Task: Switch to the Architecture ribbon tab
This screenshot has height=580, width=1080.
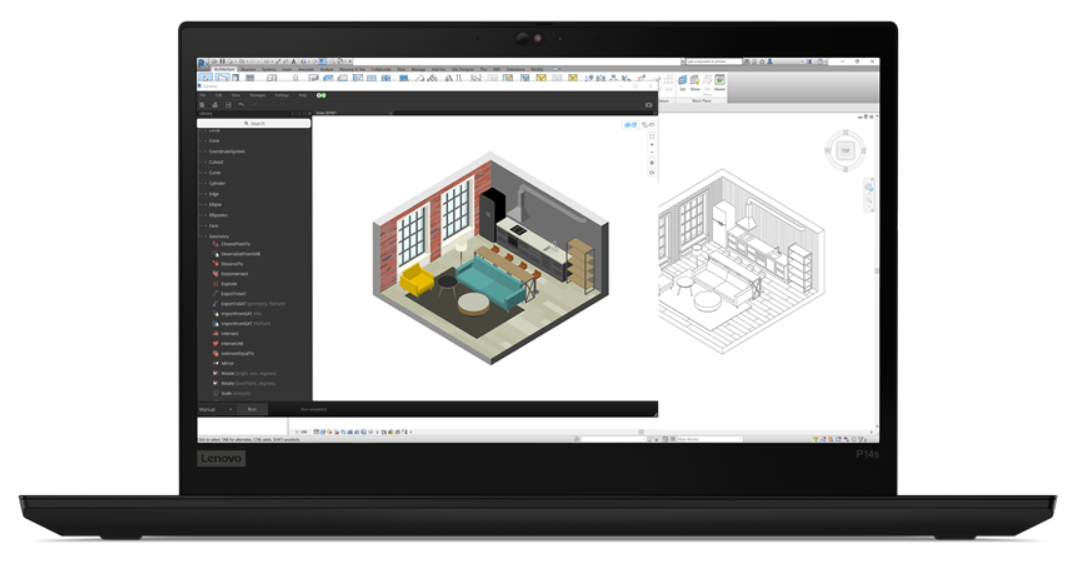Action: (x=222, y=69)
